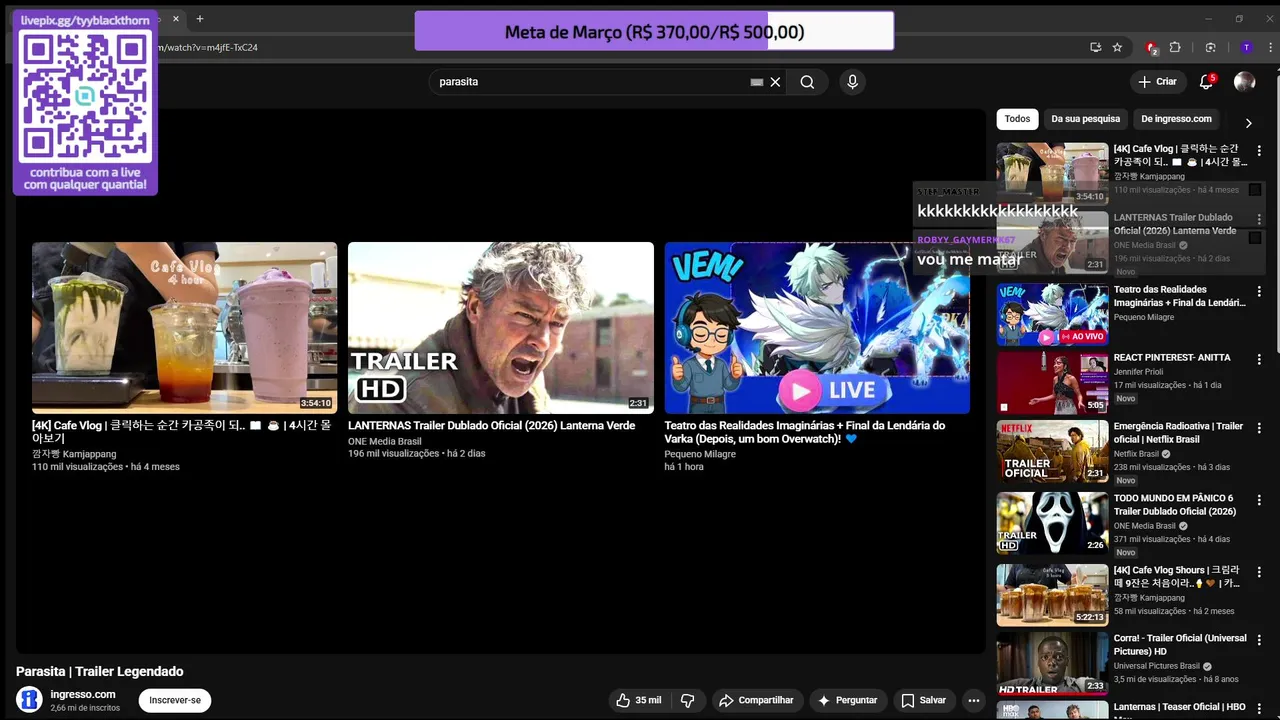Open the browser Extensions puzzle icon
This screenshot has height=720, width=1280.
[1175, 47]
